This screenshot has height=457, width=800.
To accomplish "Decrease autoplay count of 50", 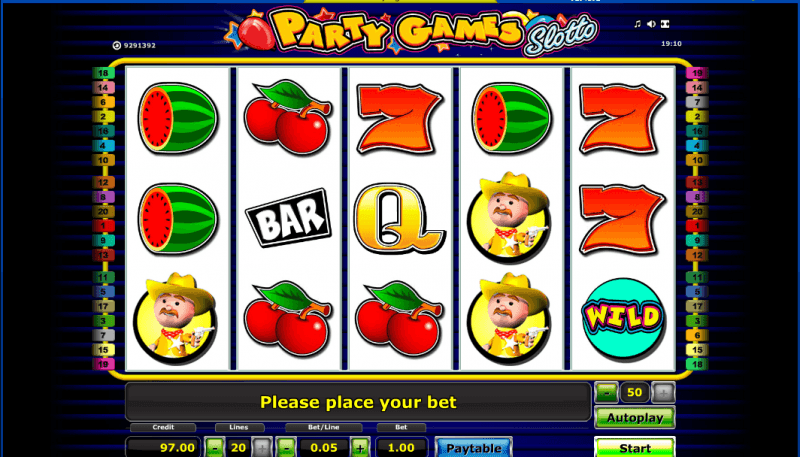I will pyautogui.click(x=606, y=393).
